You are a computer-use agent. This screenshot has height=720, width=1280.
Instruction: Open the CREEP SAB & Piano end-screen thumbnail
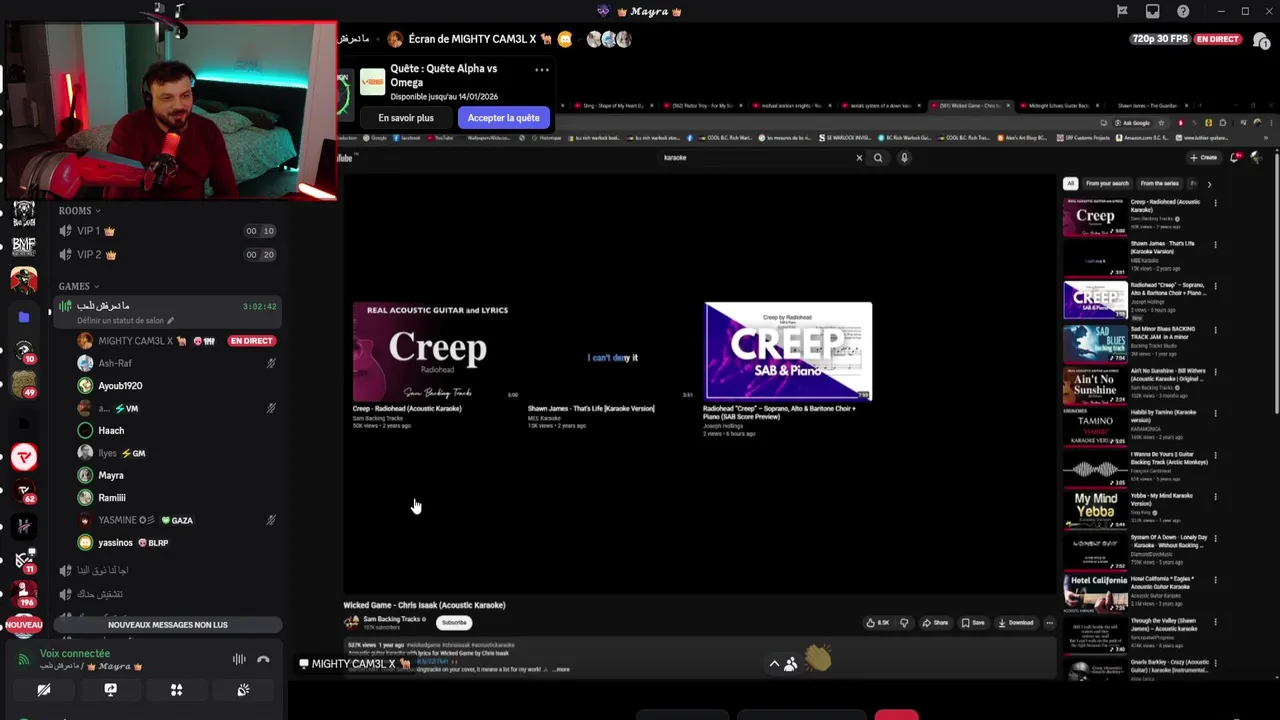point(788,351)
